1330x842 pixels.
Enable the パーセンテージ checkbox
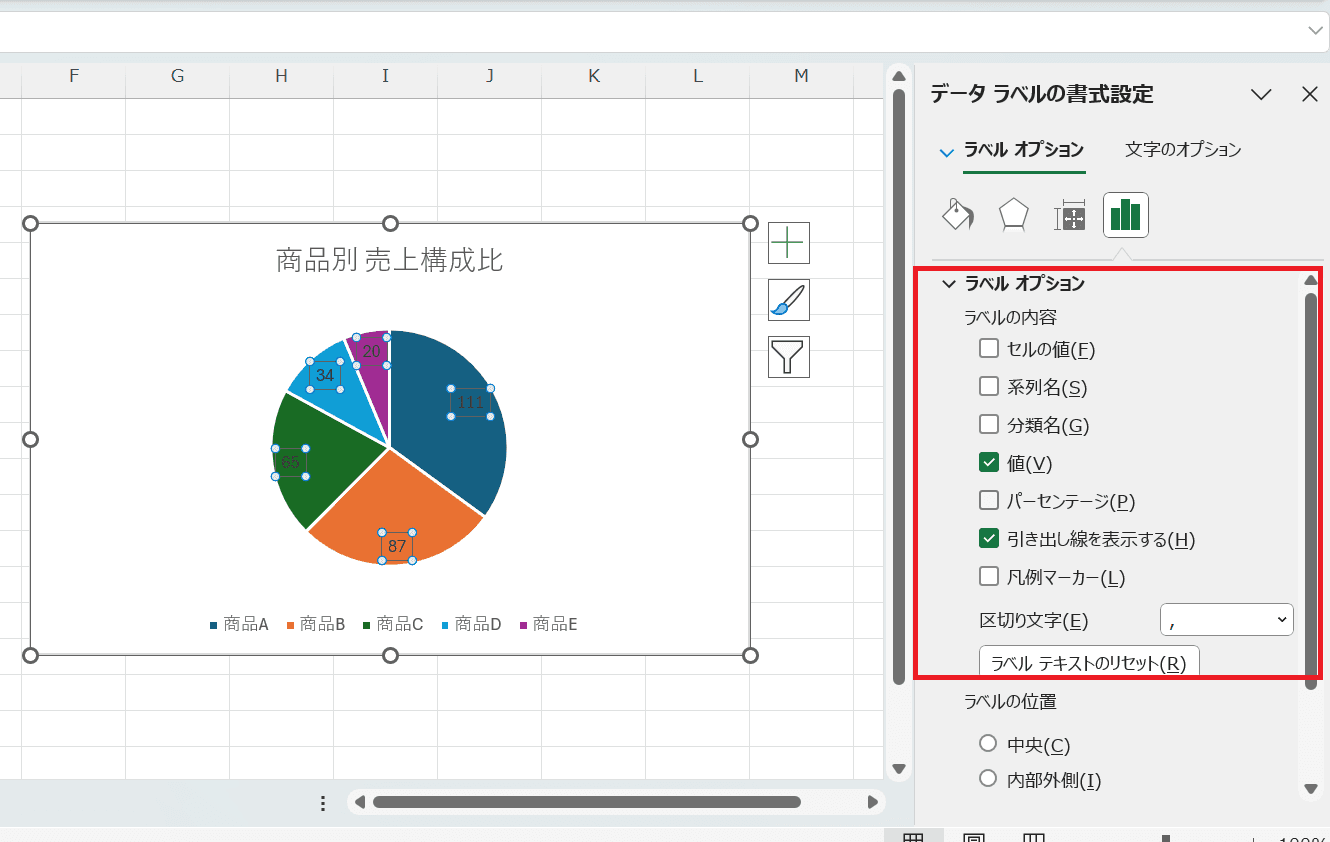pyautogui.click(x=989, y=500)
